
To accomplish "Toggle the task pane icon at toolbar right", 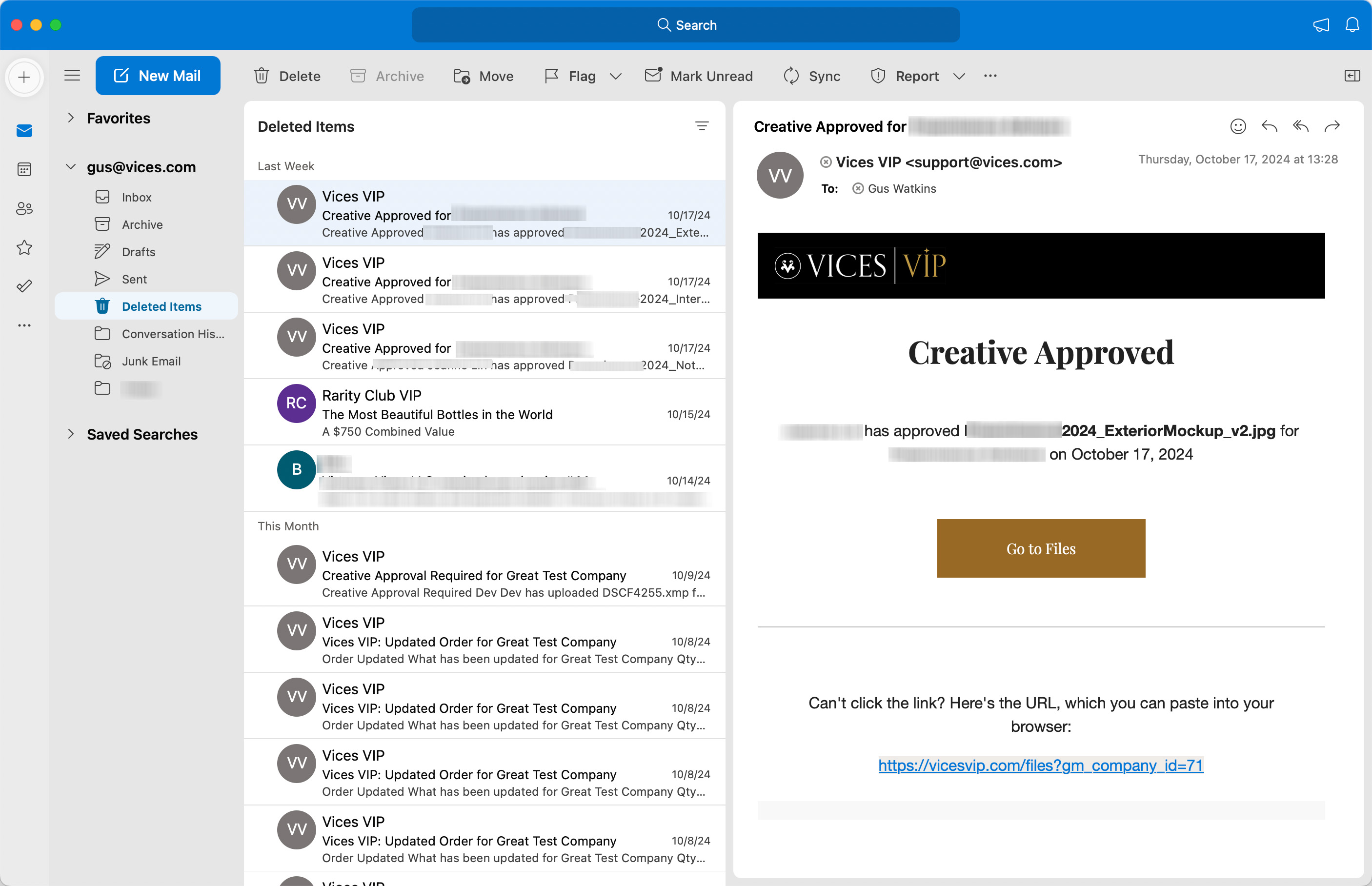I will (x=1352, y=76).
